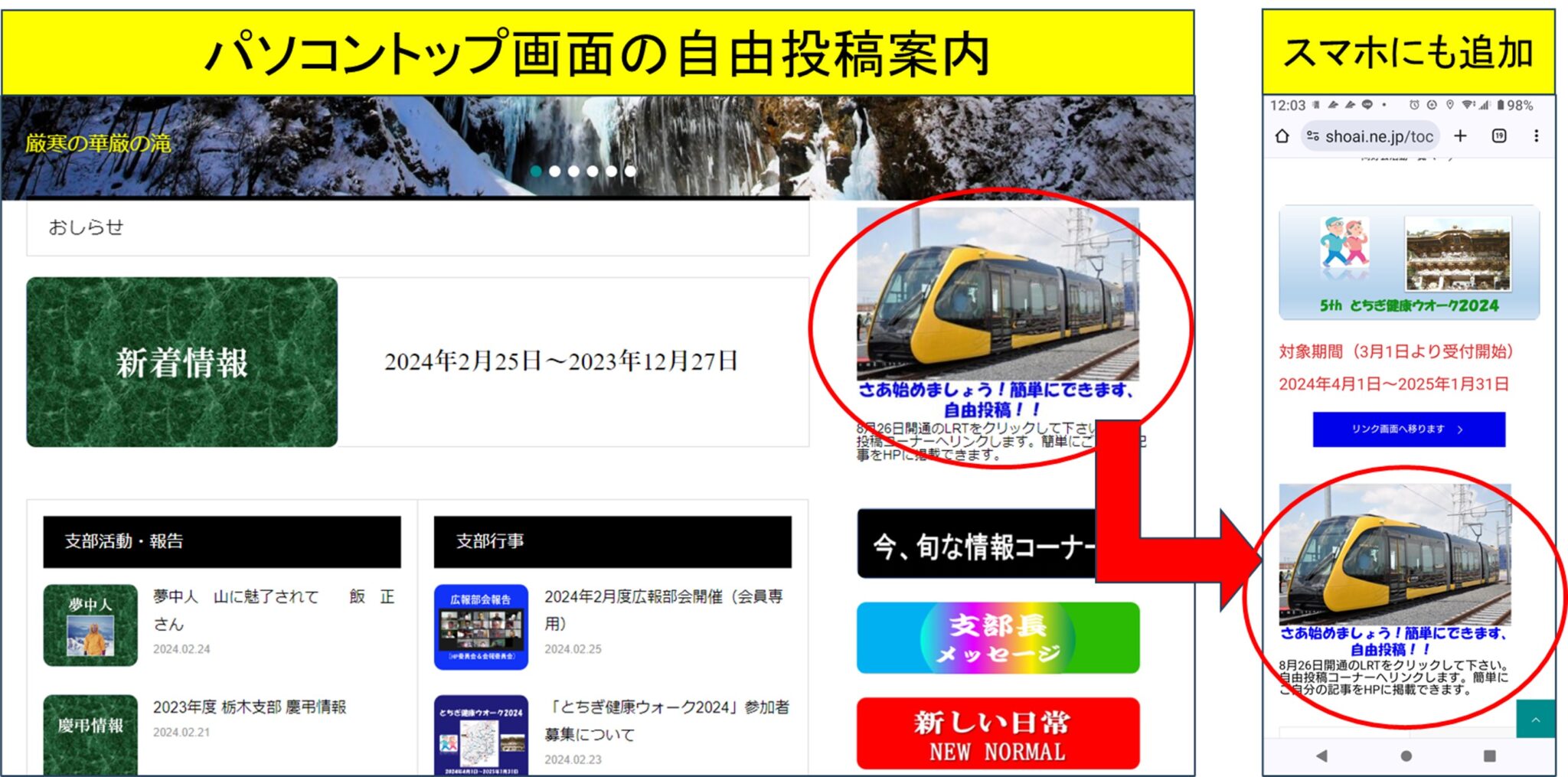Tap the home icon in mobile browser
Image resolution: width=1568 pixels, height=777 pixels.
point(1282,136)
